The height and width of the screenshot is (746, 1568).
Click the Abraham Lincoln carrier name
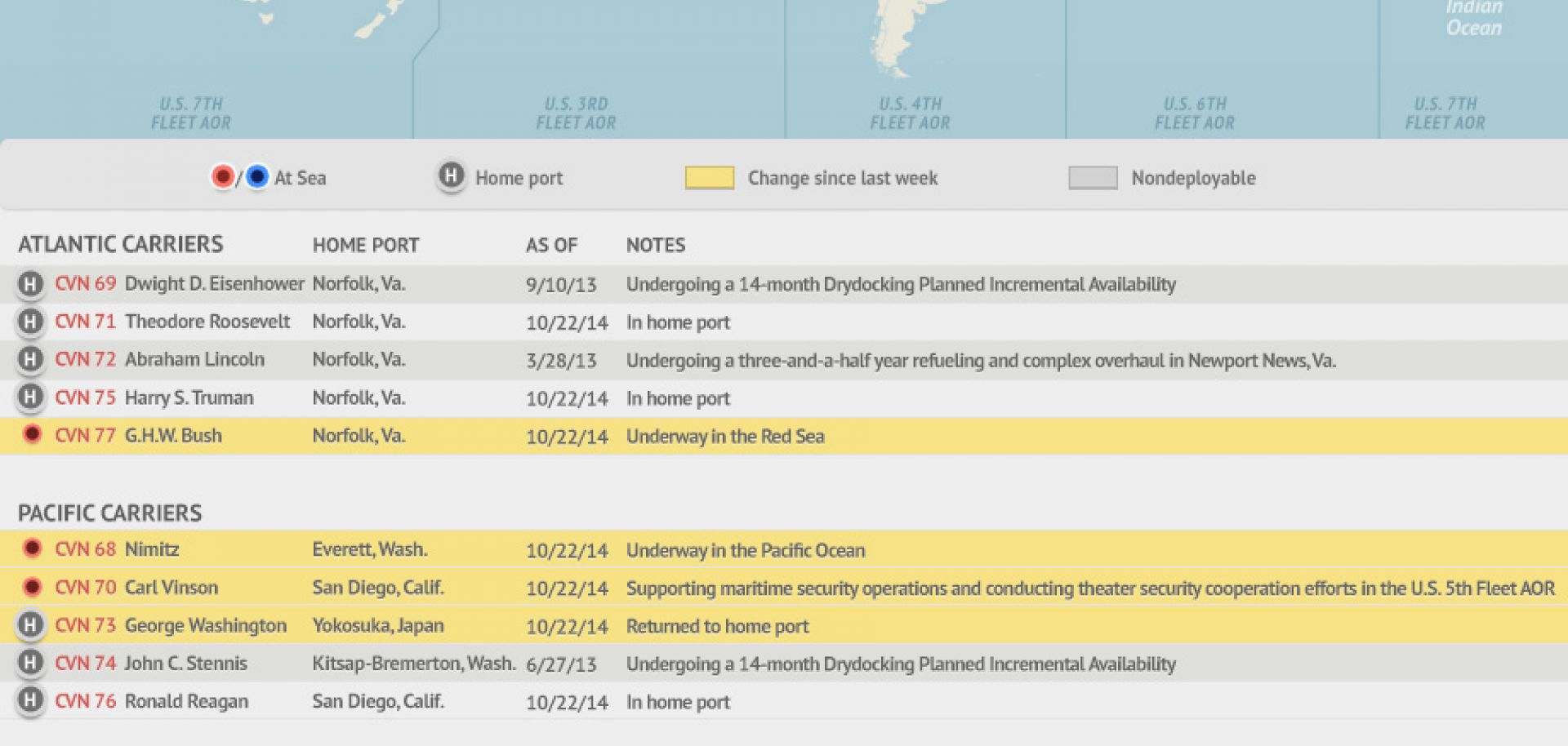(x=194, y=359)
